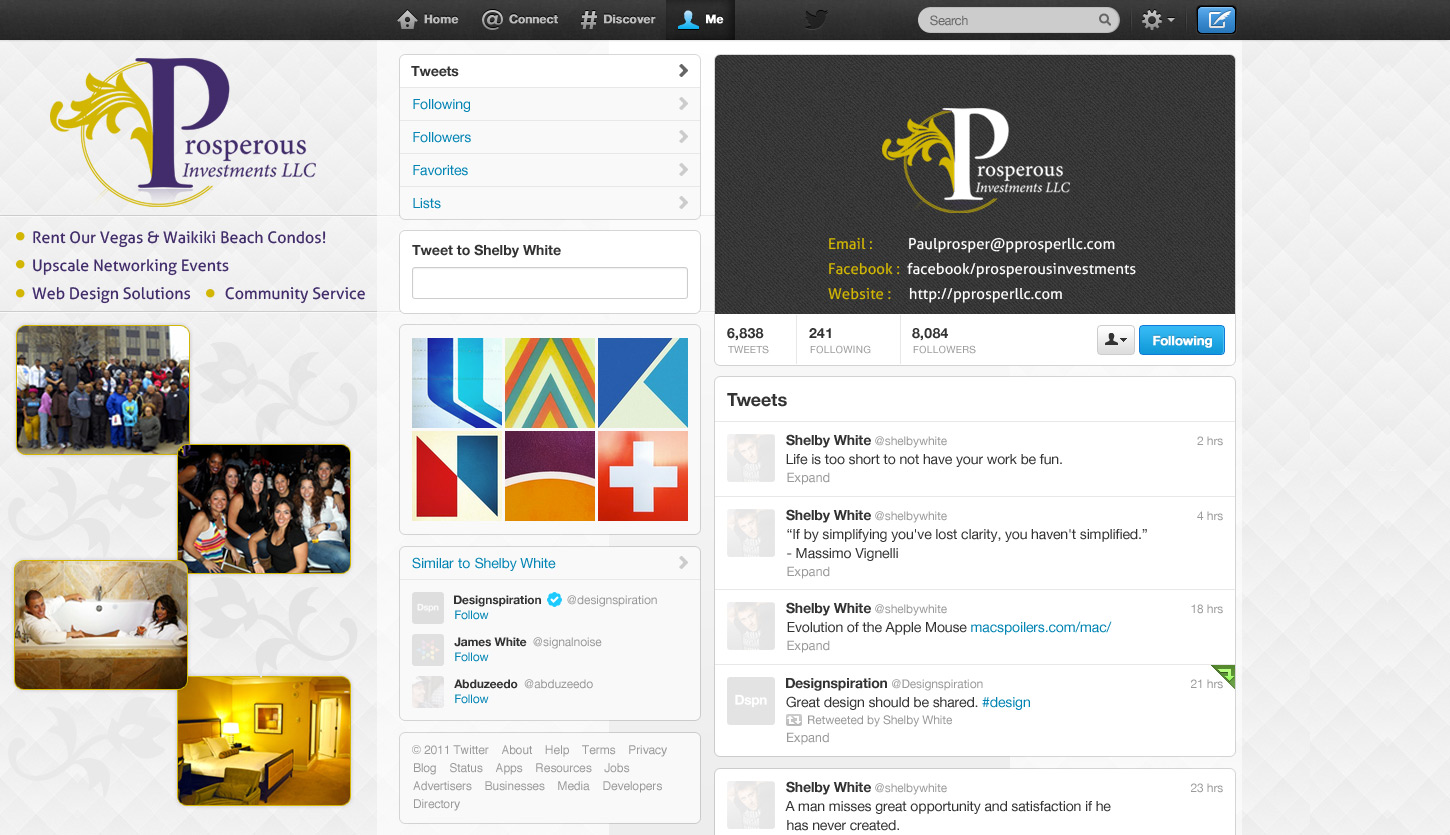Click Abduzeedo's avatar icon
The width and height of the screenshot is (1450, 835).
click(428, 692)
